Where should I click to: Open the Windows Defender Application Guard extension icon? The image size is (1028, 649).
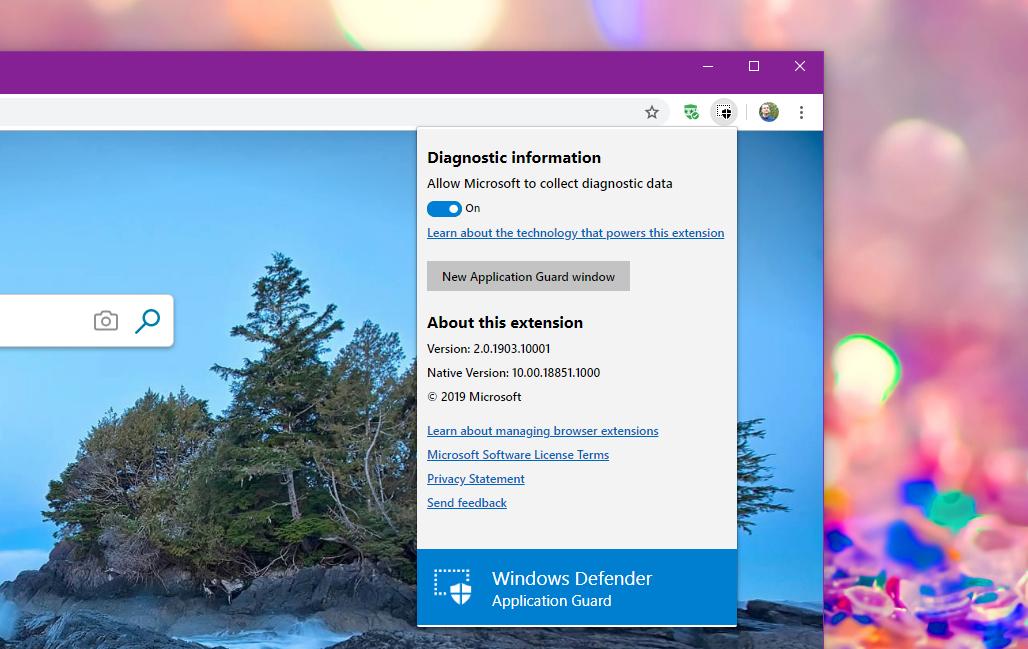coord(725,112)
